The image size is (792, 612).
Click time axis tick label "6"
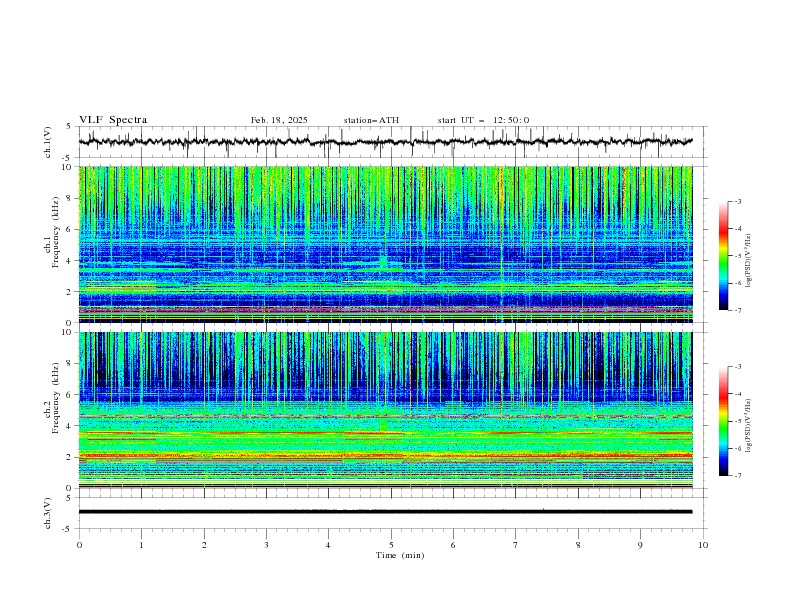453,545
